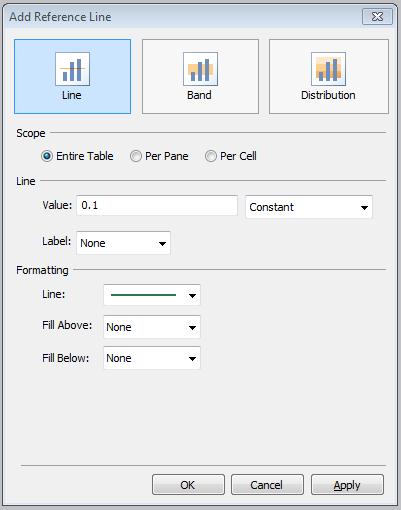401x510 pixels.
Task: Expand the Fill Below dropdown
Action: [152, 358]
